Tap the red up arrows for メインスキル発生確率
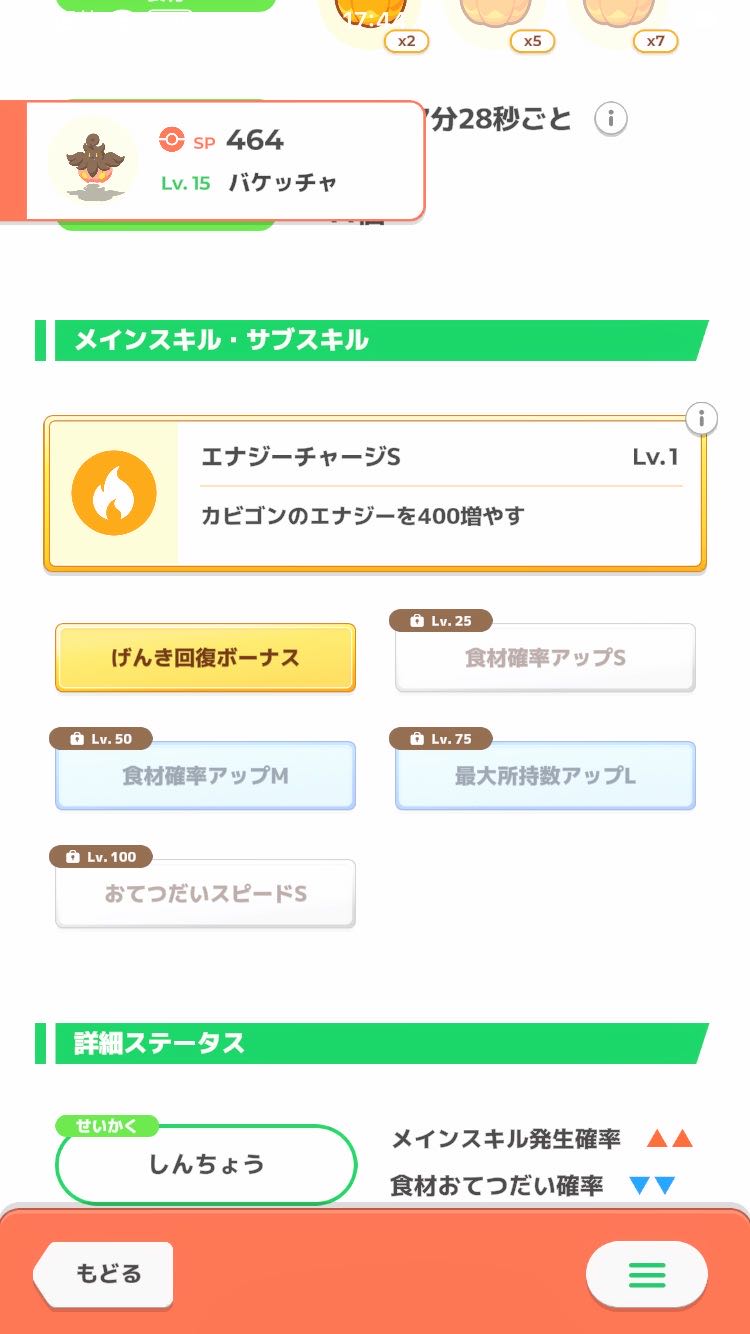Viewport: 750px width, 1334px height. 669,1138
